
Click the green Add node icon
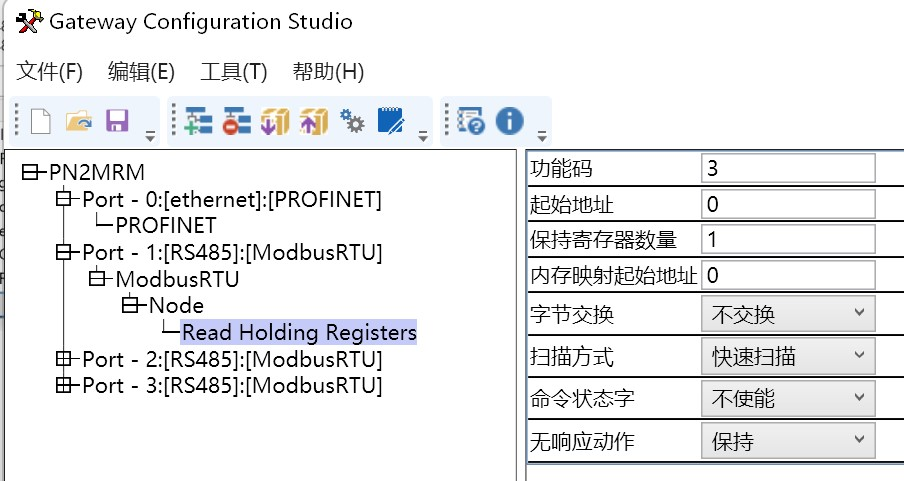click(x=198, y=122)
